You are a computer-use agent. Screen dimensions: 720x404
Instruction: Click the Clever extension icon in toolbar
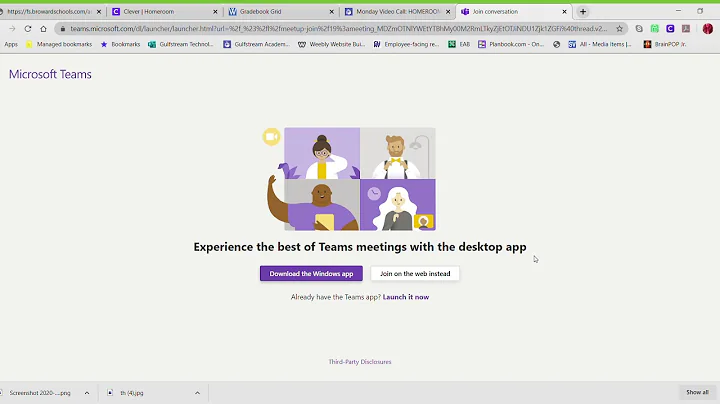pyautogui.click(x=670, y=28)
